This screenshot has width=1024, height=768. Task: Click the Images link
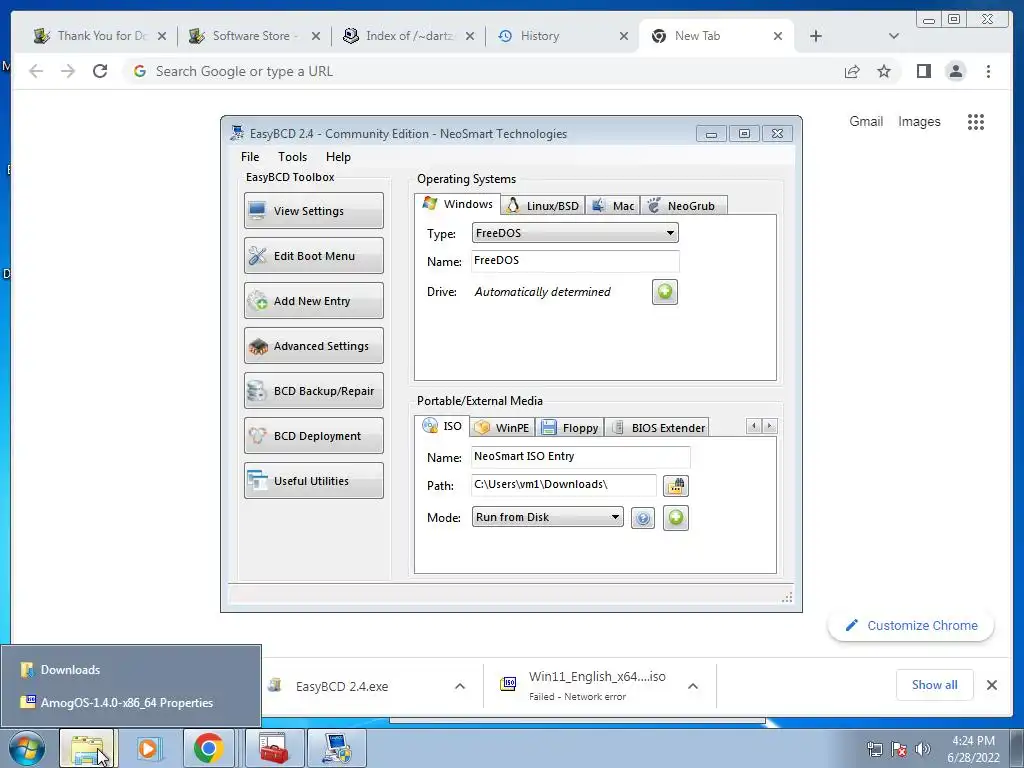click(x=919, y=121)
